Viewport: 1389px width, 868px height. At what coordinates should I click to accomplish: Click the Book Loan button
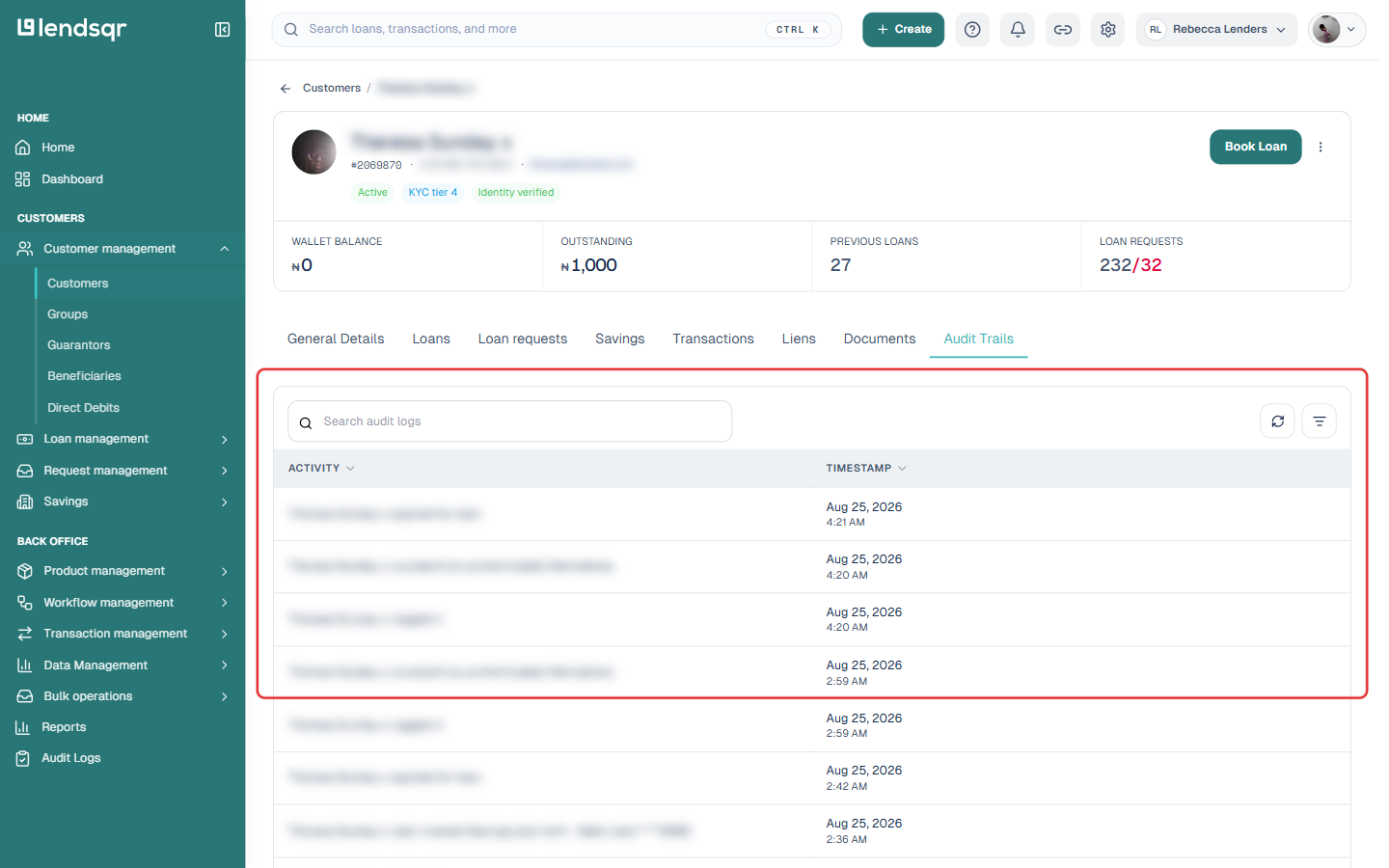(x=1256, y=147)
